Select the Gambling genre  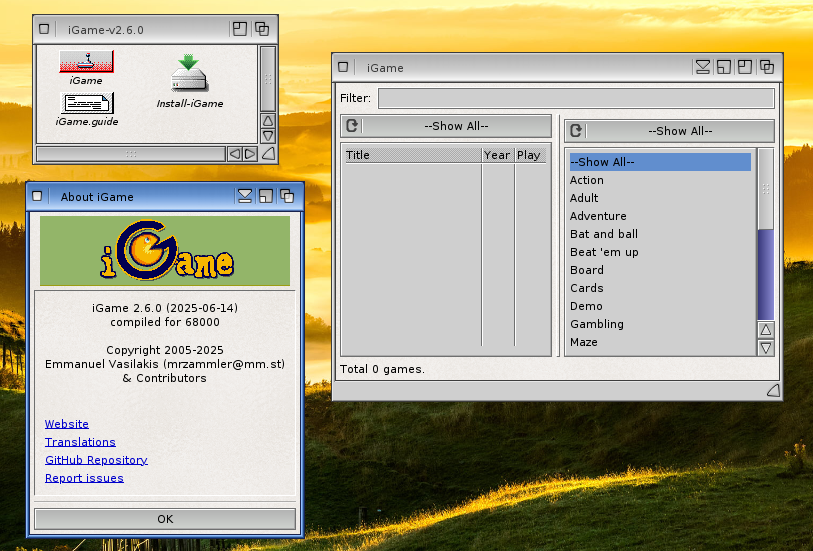[660, 324]
